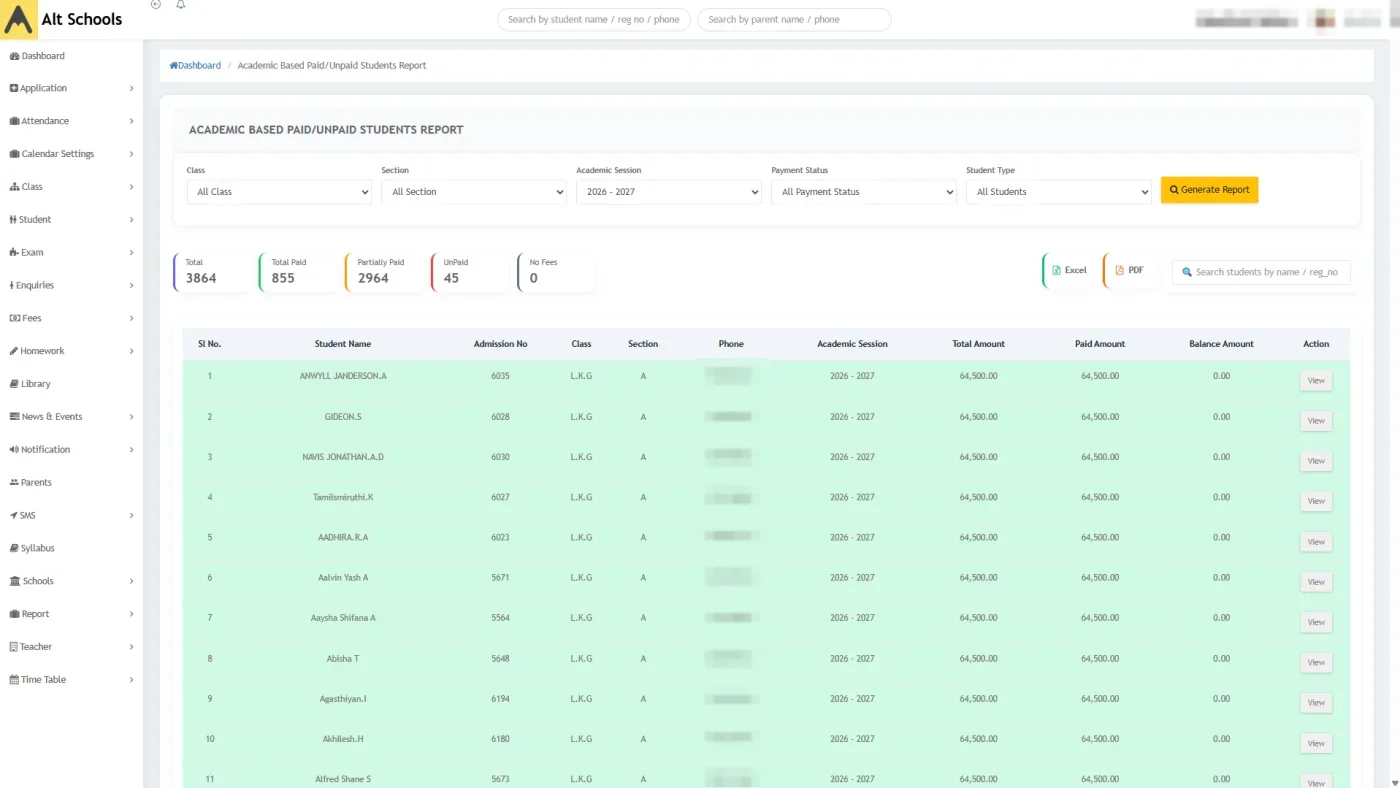1400x788 pixels.
Task: Click the Excel file icon
Action: click(x=1057, y=270)
